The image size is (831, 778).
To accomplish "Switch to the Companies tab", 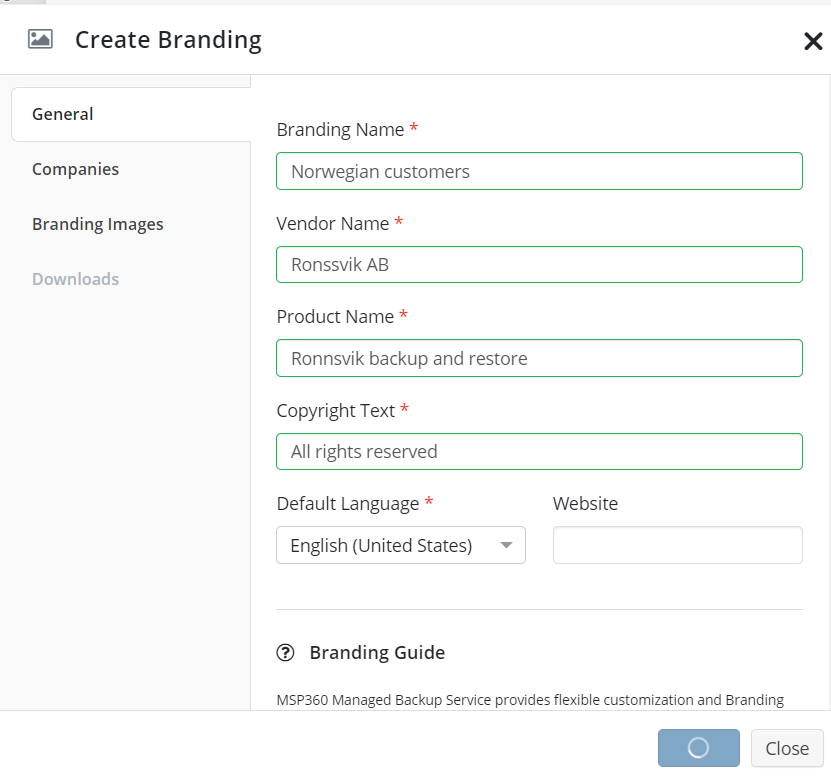I will pyautogui.click(x=75, y=169).
